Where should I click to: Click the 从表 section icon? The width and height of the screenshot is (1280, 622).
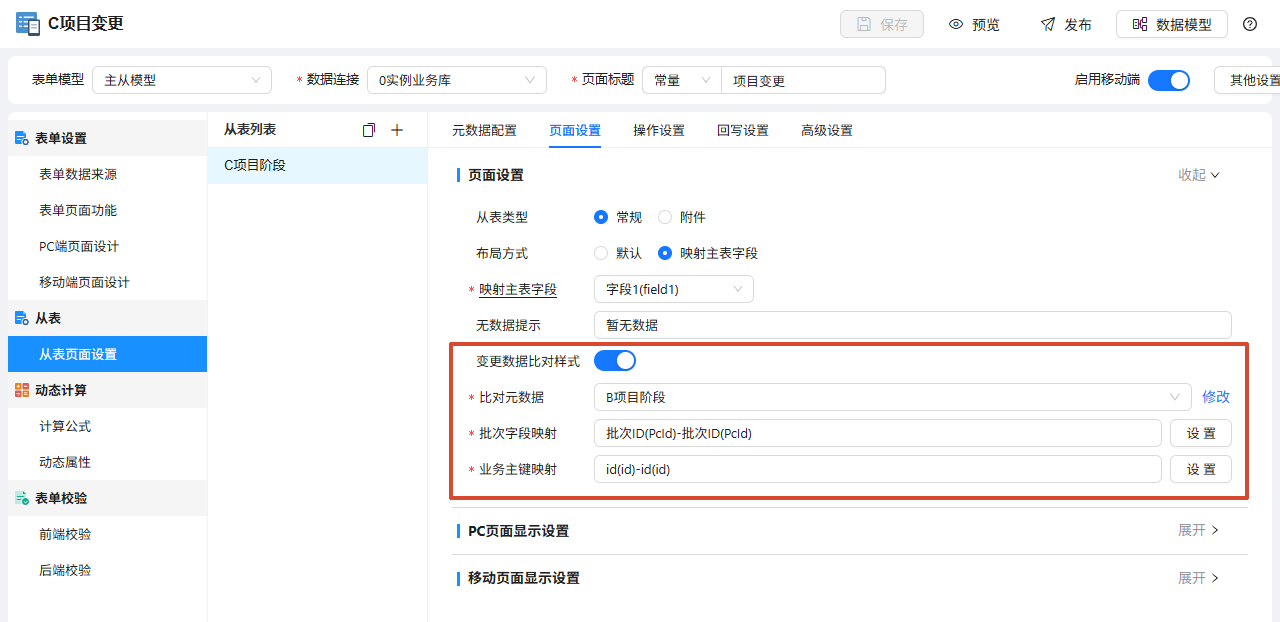pos(22,318)
